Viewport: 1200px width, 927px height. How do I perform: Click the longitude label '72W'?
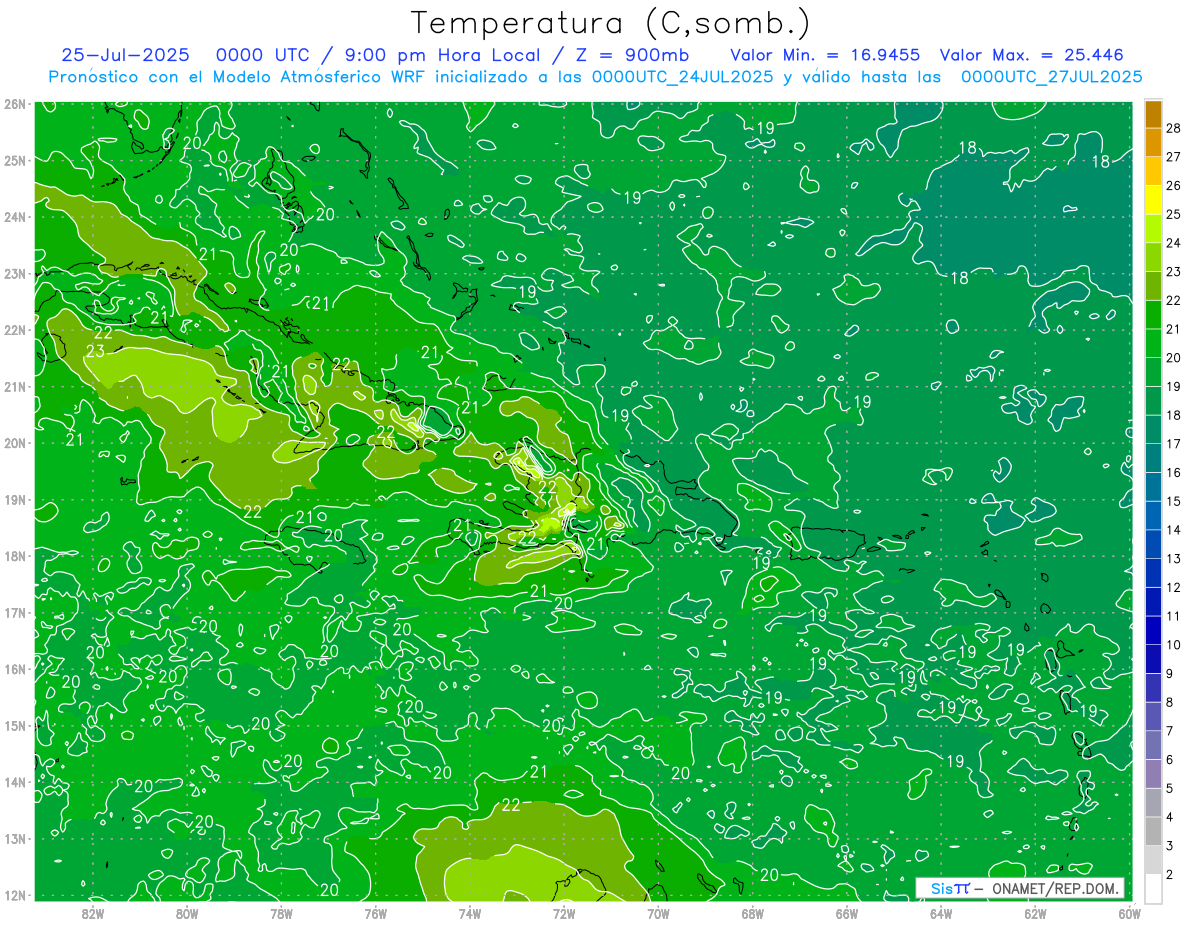564,913
